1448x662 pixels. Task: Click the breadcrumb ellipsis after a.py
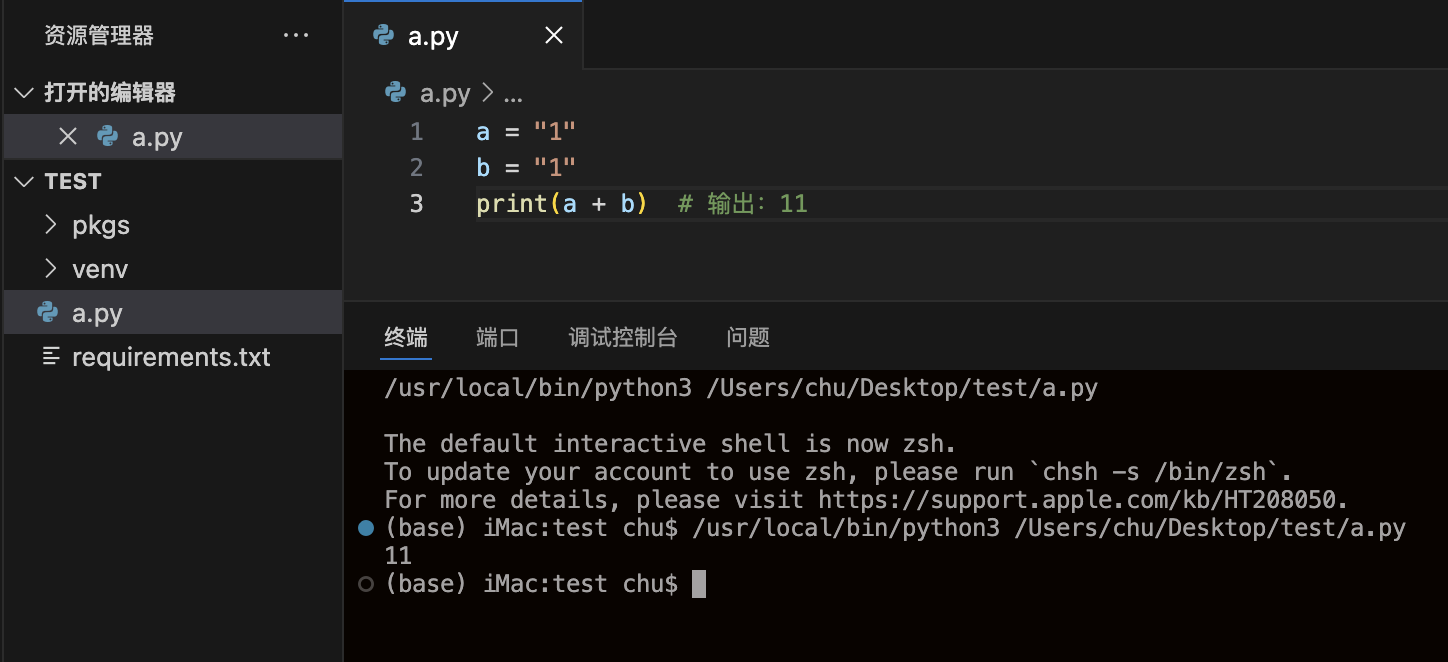(513, 94)
